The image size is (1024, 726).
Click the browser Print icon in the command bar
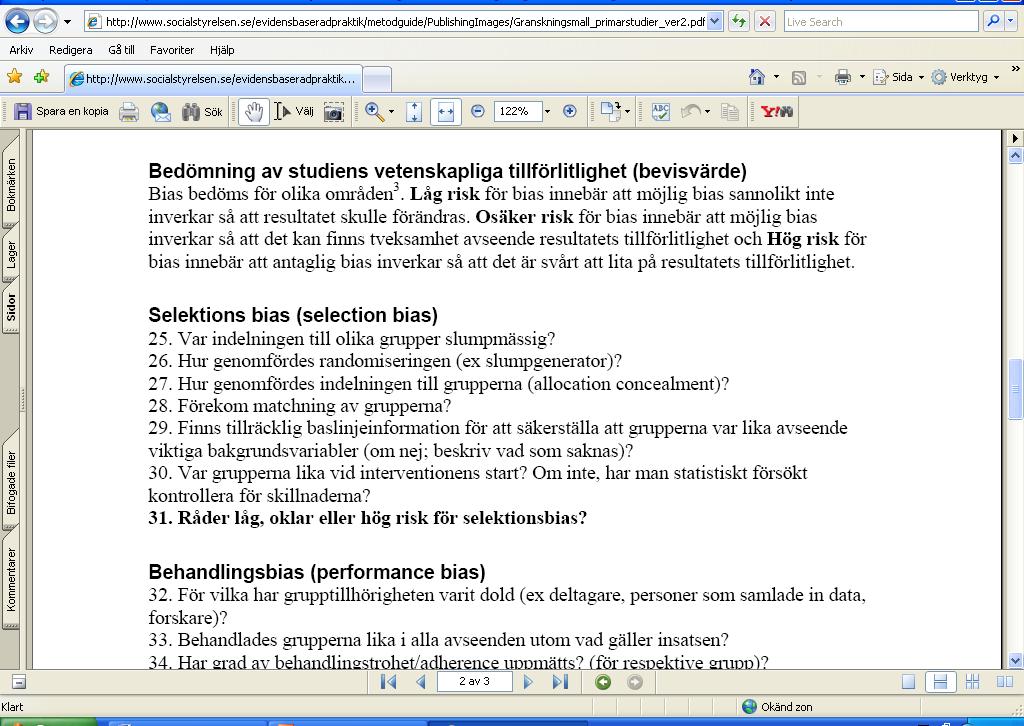(843, 77)
